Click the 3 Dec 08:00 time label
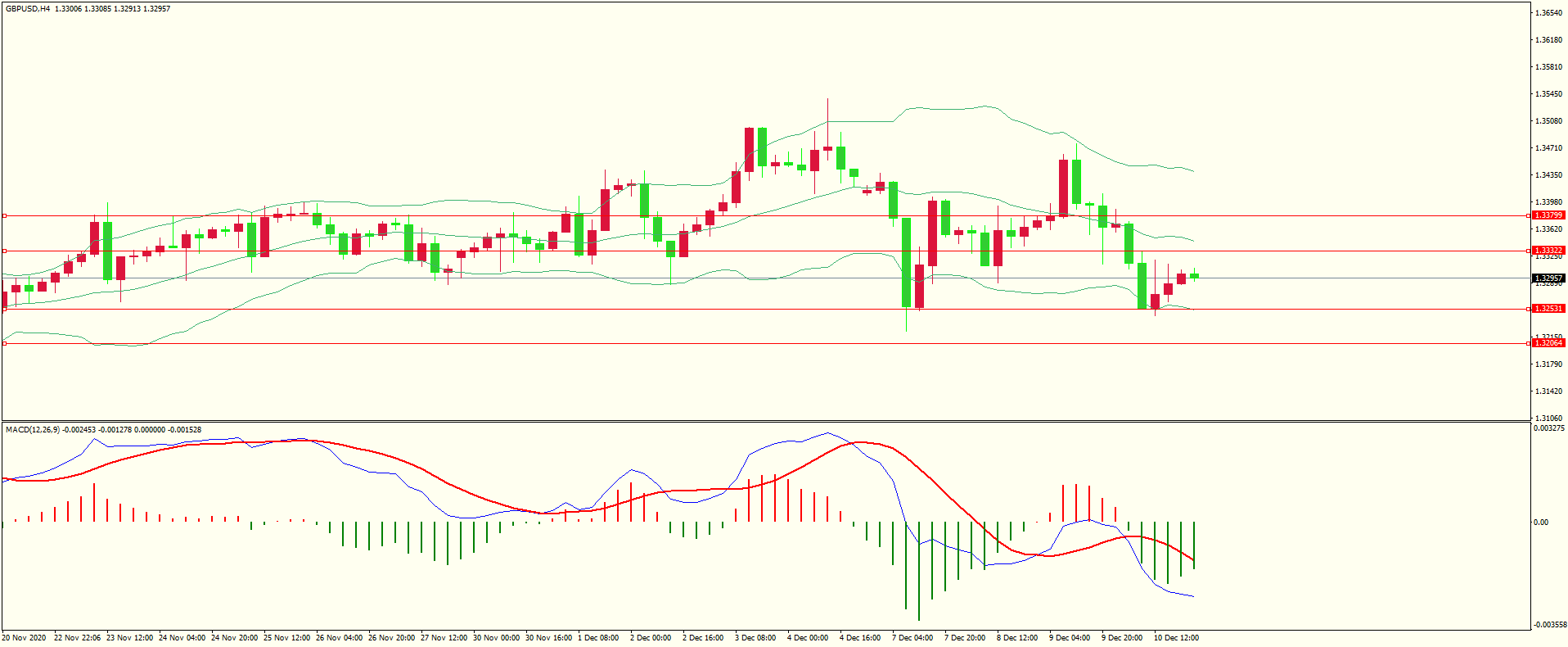 pos(755,638)
